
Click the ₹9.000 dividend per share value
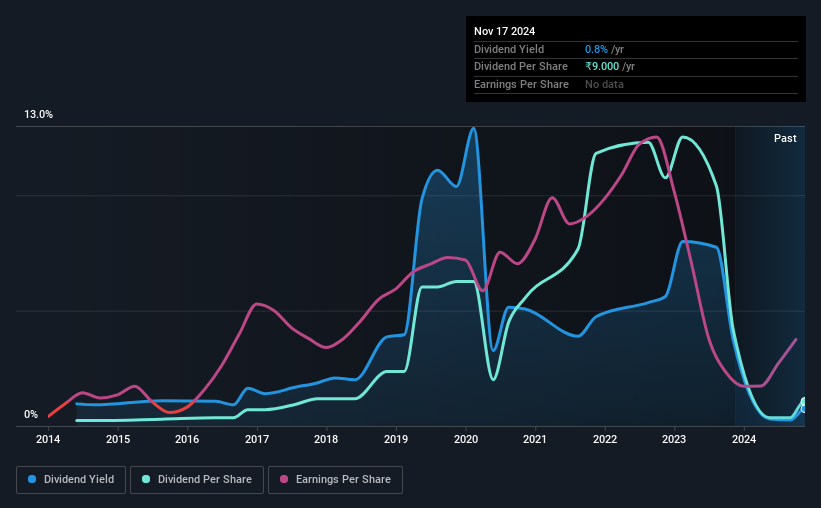tap(602, 67)
